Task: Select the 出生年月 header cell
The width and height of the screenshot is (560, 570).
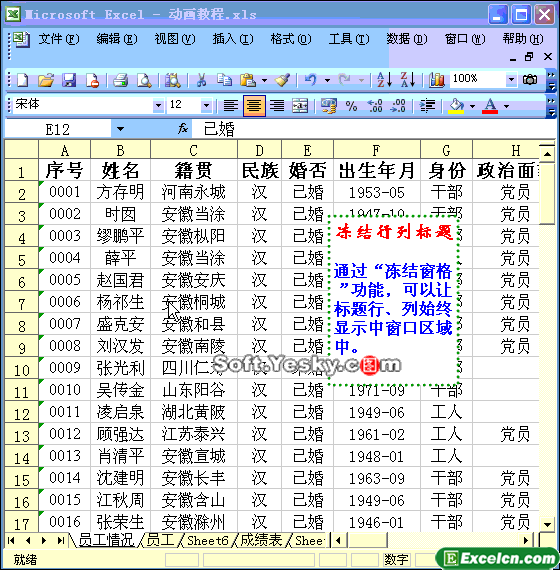Action: click(x=376, y=170)
